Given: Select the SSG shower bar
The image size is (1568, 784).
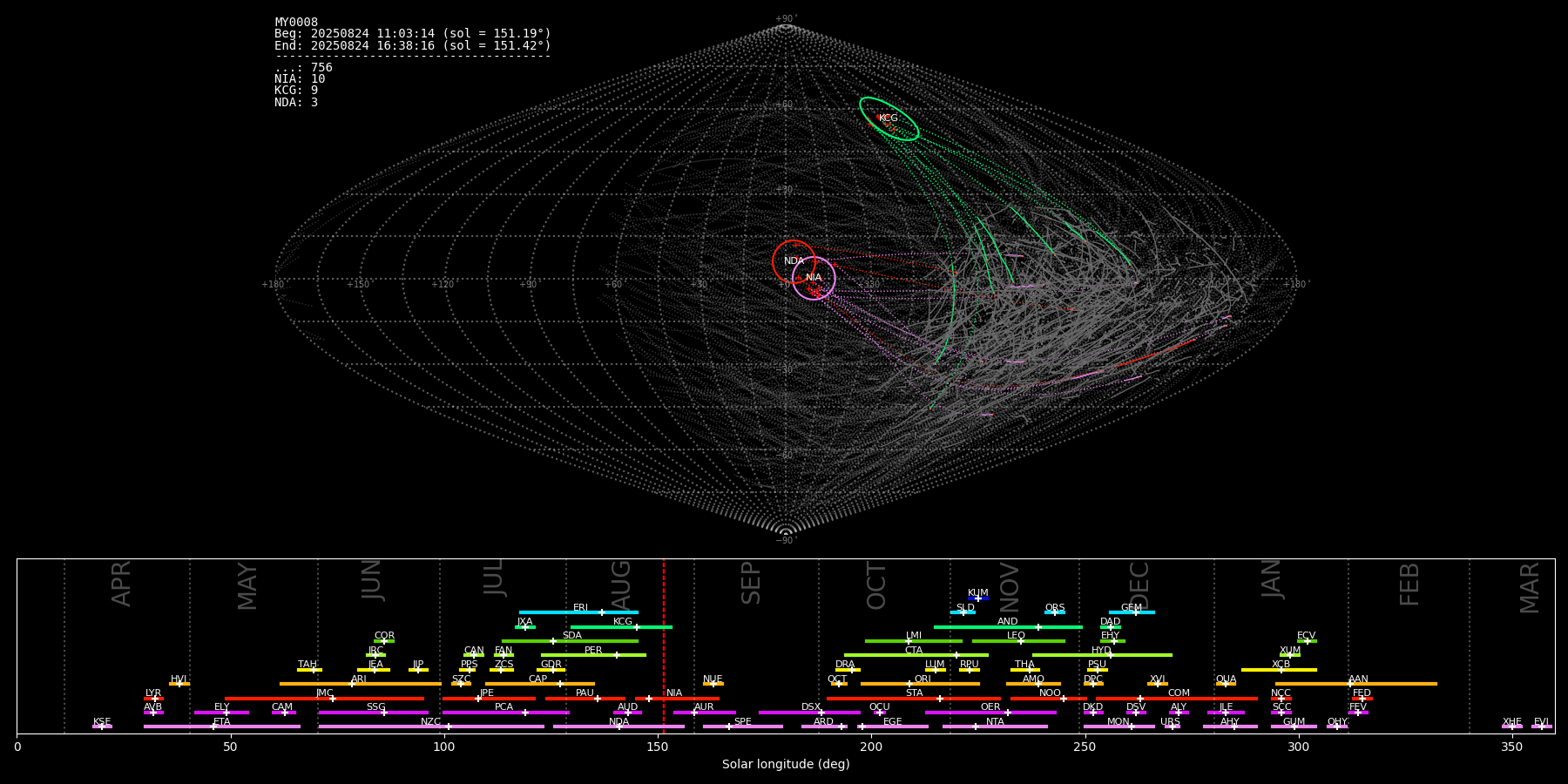Looking at the screenshot, I should [x=373, y=712].
